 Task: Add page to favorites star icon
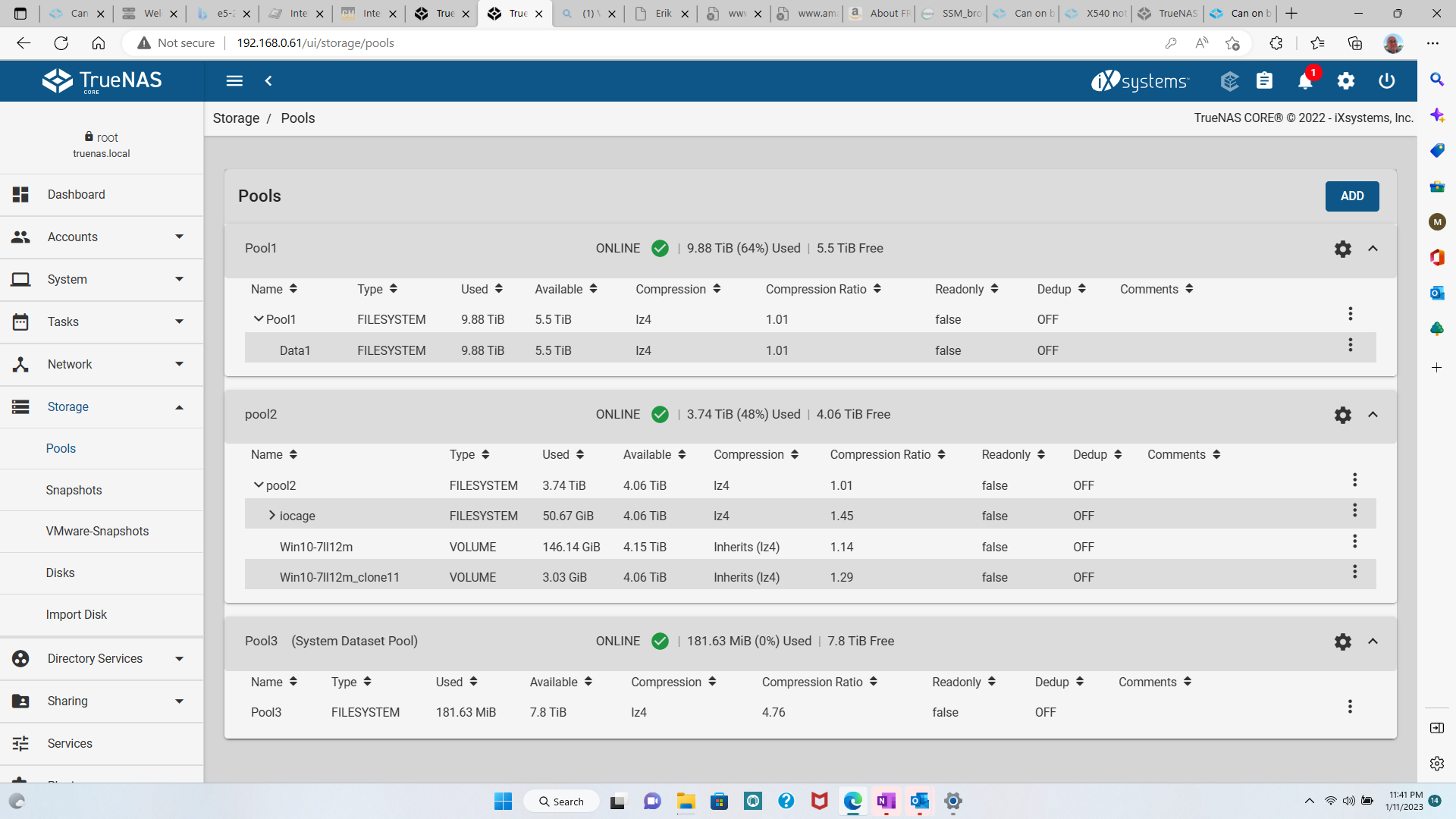(x=1232, y=43)
